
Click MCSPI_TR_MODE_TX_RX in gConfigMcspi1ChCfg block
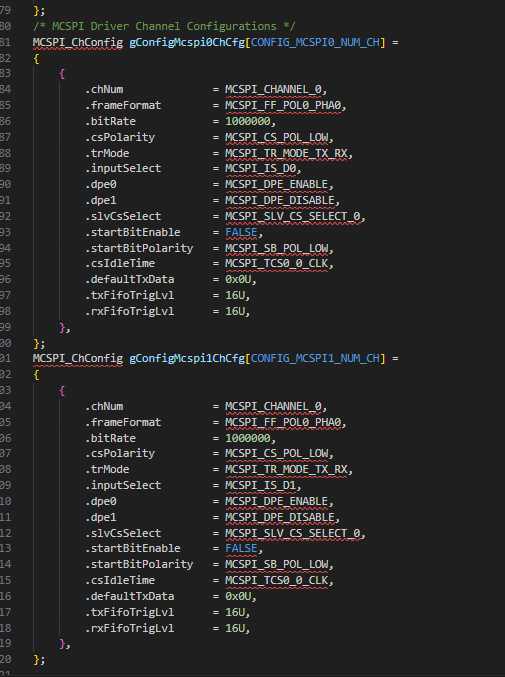coord(286,469)
